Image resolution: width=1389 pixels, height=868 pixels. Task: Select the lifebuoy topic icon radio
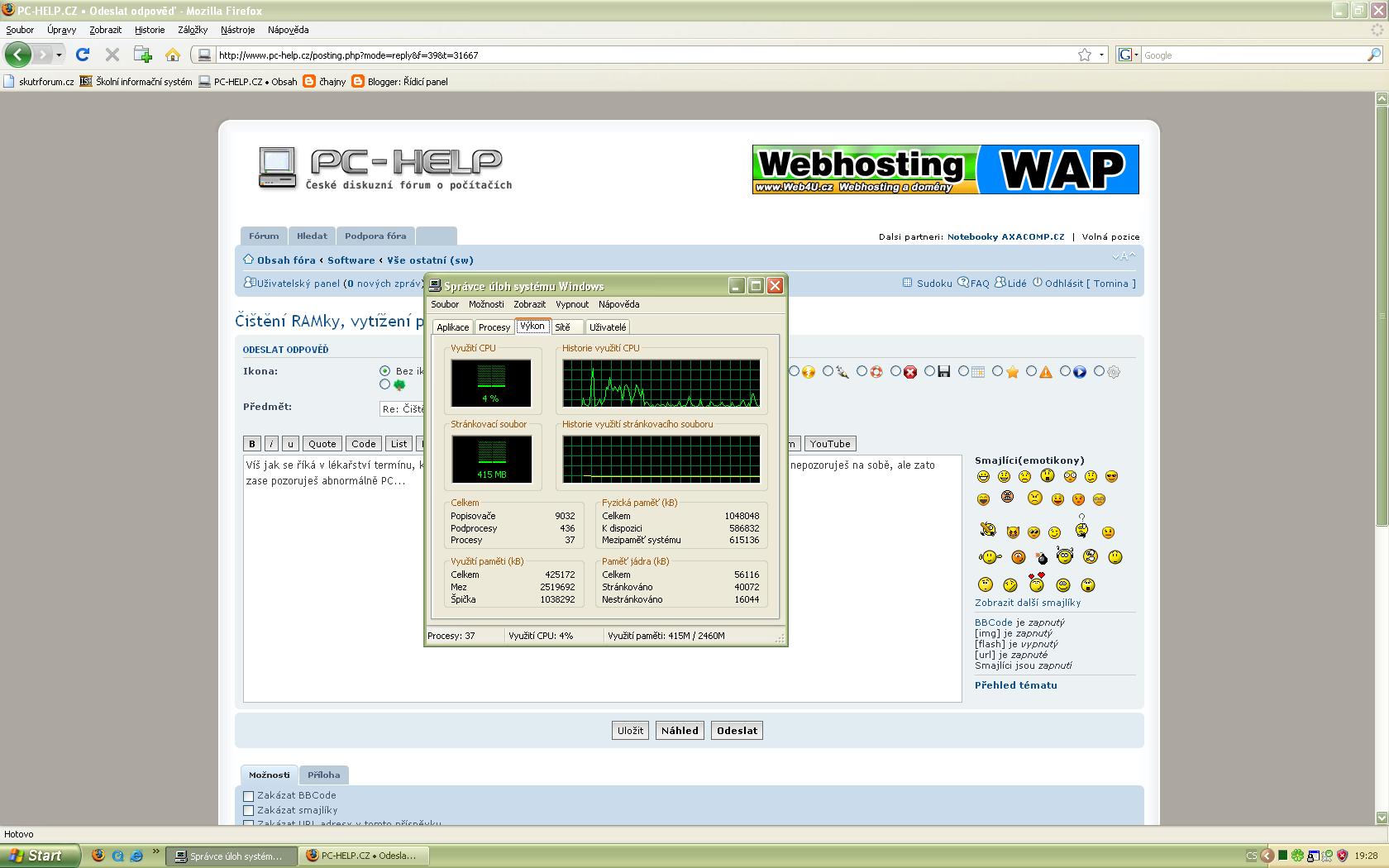(x=862, y=371)
